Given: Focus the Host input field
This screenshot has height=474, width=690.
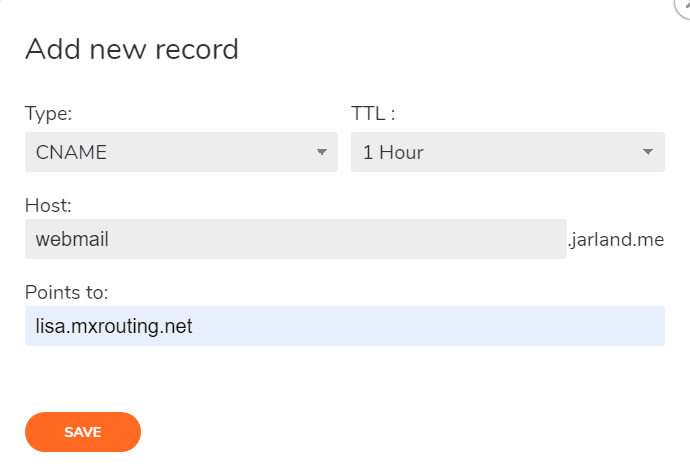Looking at the screenshot, I should (295, 240).
